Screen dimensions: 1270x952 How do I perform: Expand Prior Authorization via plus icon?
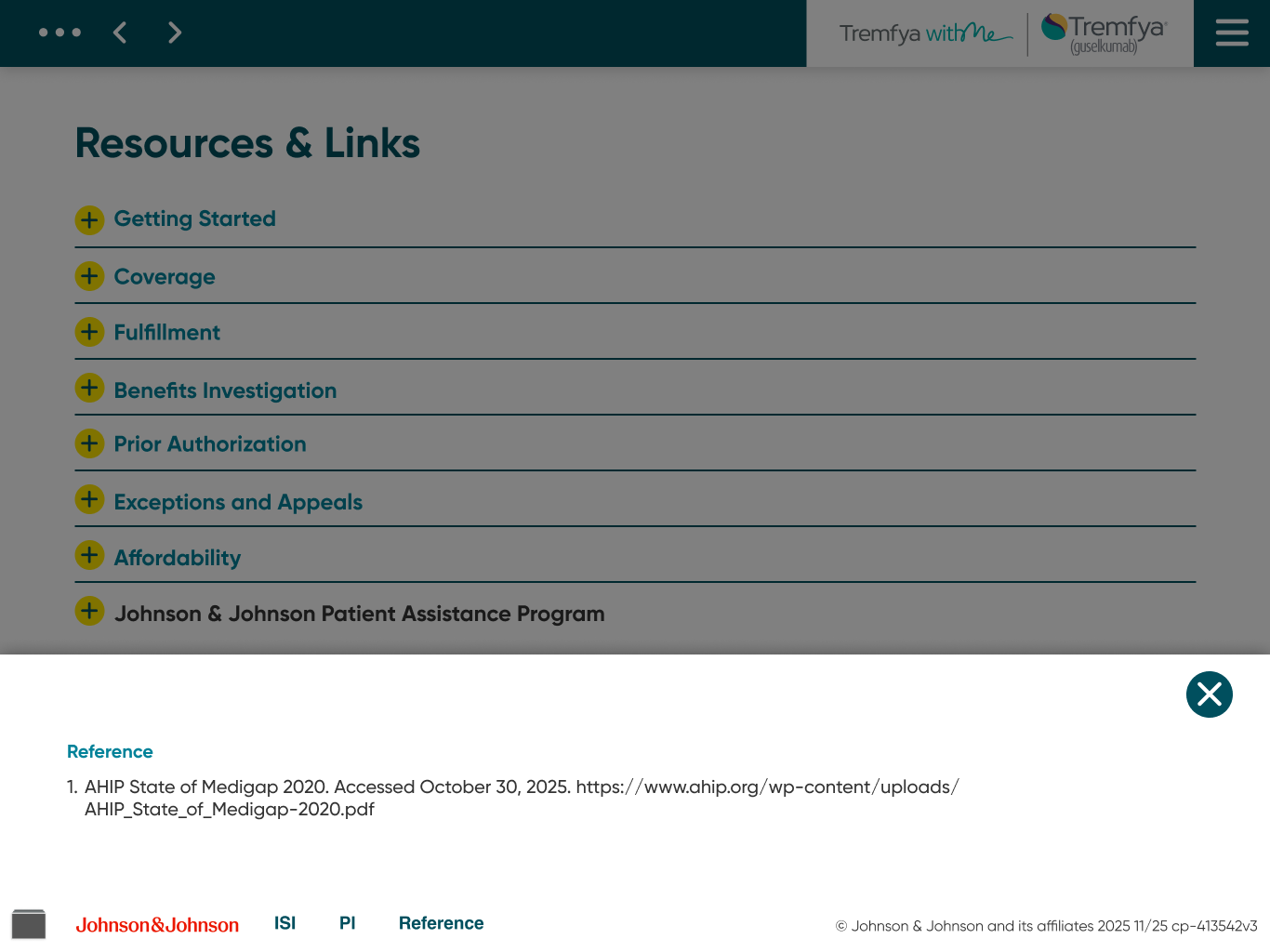89,443
